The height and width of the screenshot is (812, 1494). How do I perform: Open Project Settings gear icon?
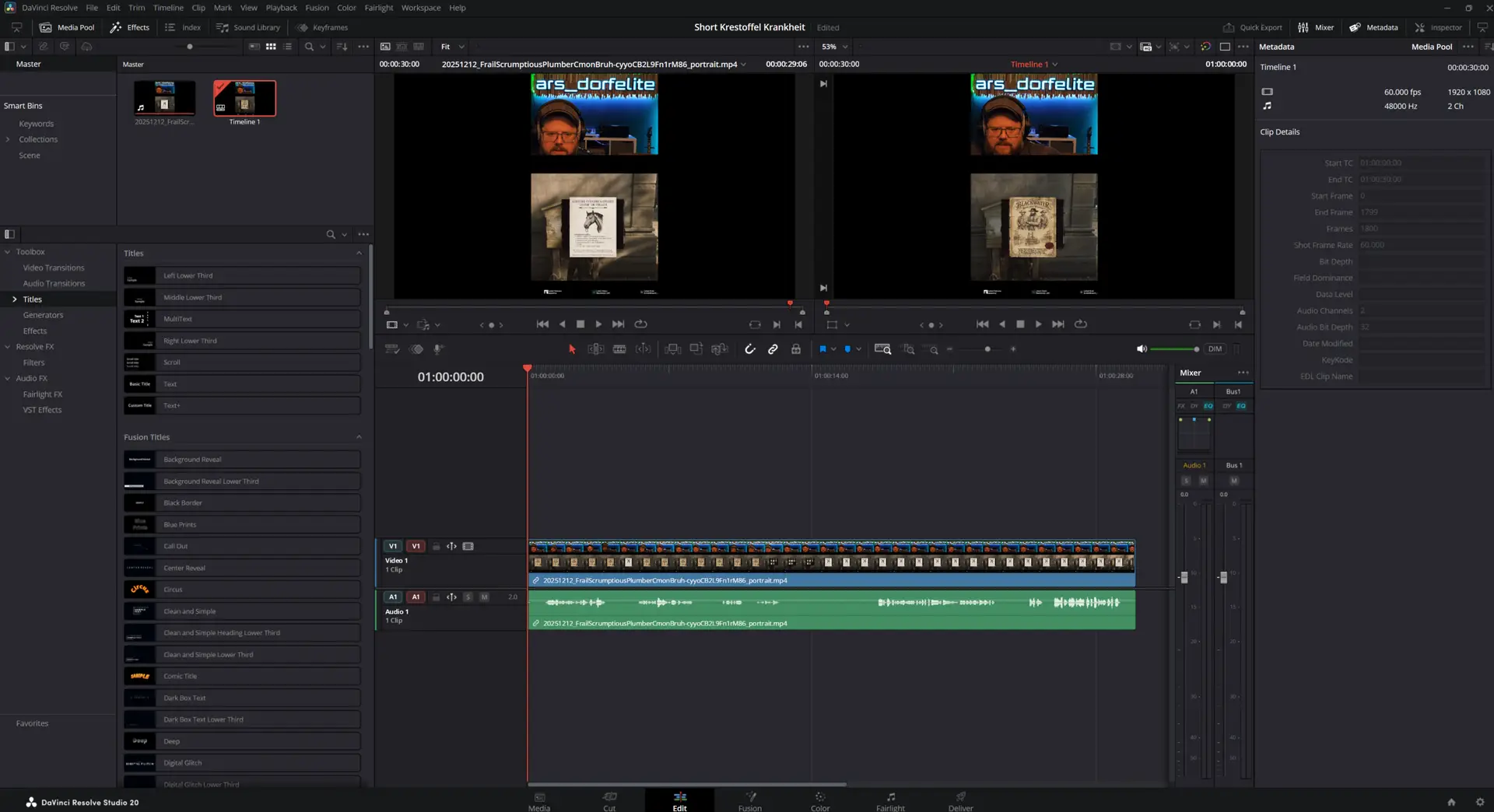(1480, 802)
